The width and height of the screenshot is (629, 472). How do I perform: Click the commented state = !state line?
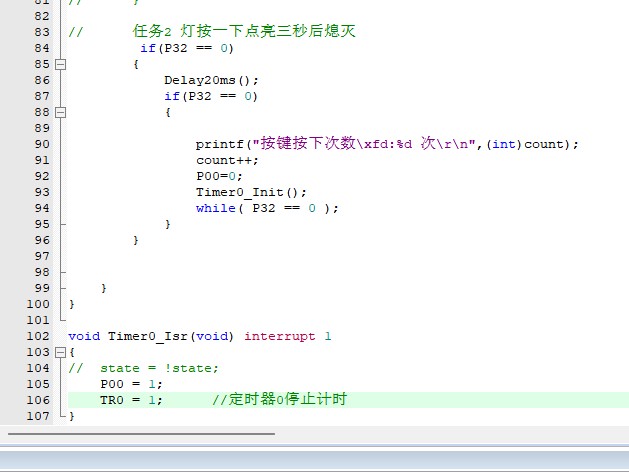coord(158,368)
